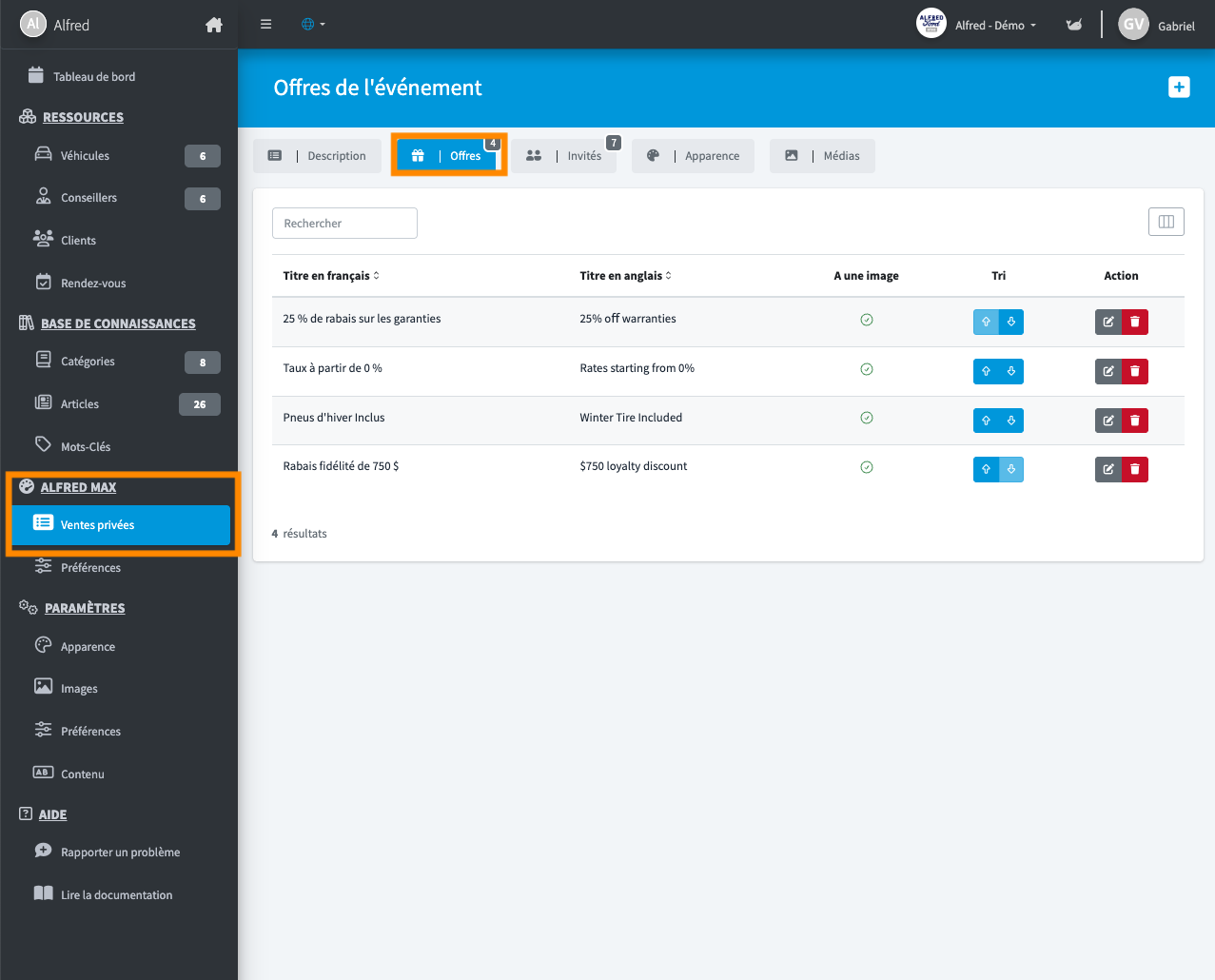Screen dimensions: 1215x980
Task: Click the icon next to the Alfred - Démo dropdown
Action: pos(1074,26)
